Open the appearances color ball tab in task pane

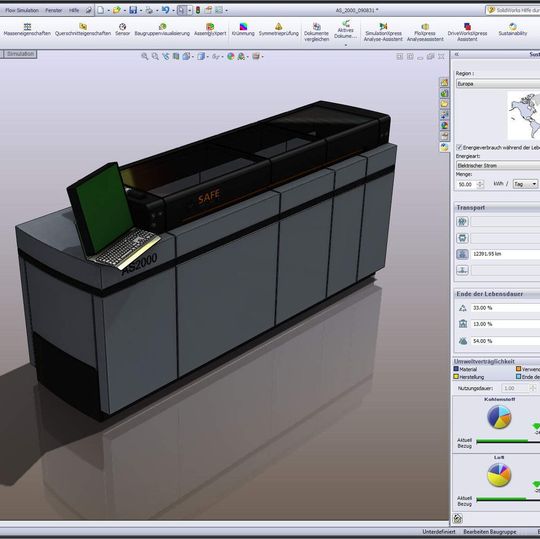click(x=444, y=126)
